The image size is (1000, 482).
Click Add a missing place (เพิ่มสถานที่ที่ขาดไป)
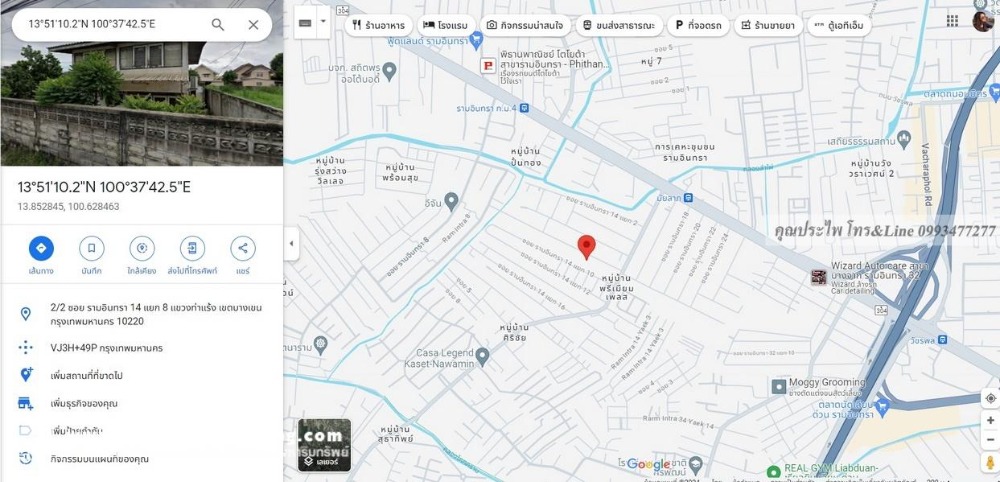tap(87, 374)
